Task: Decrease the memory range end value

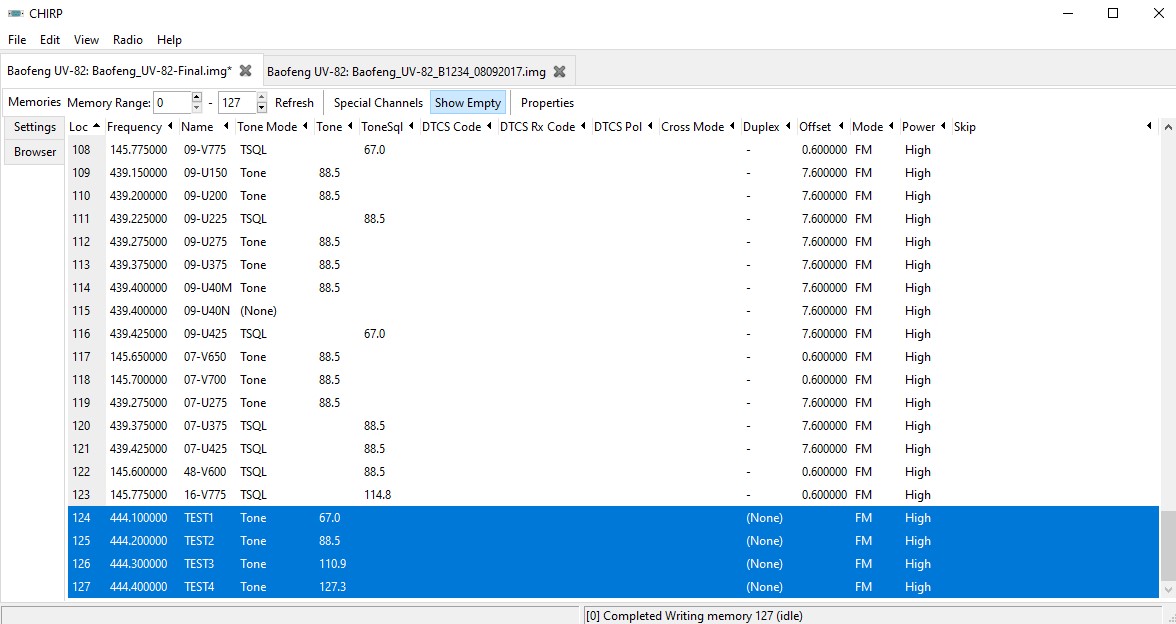Action: [262, 108]
